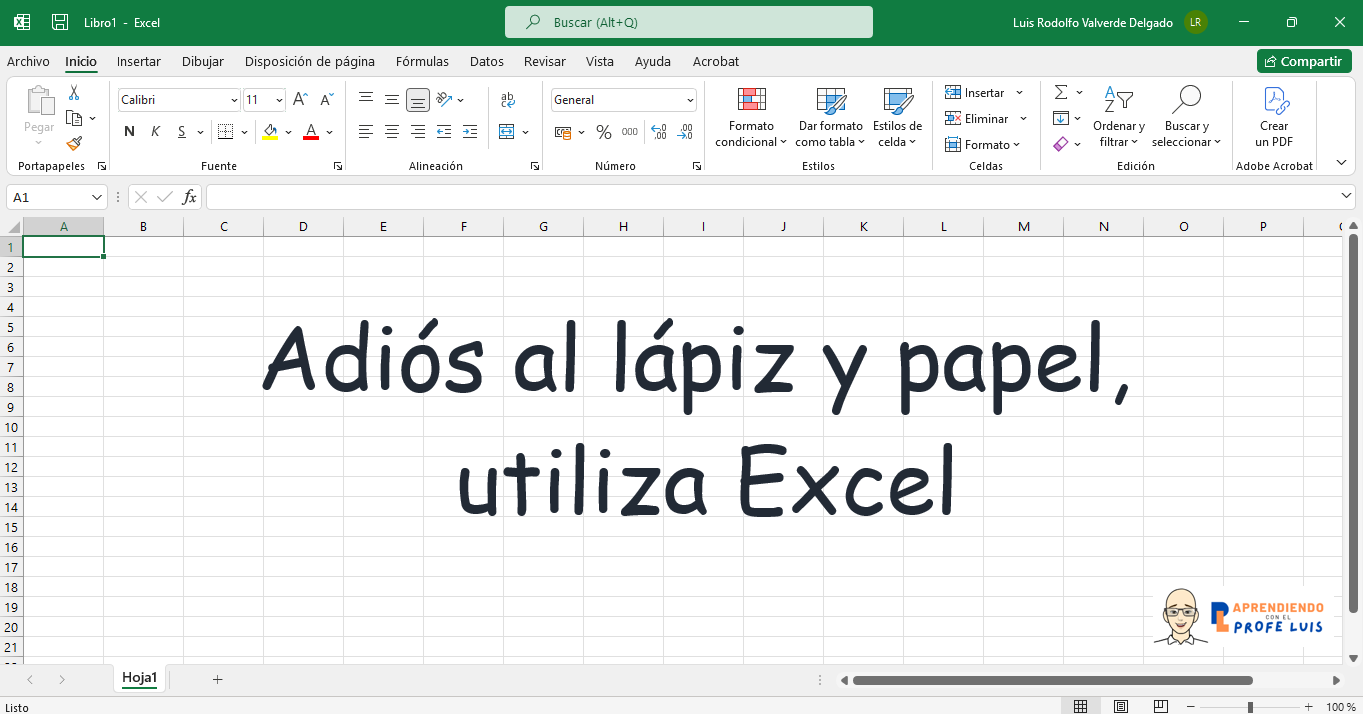This screenshot has width=1363, height=714.
Task: Click the Insert Function fx icon
Action: (189, 197)
